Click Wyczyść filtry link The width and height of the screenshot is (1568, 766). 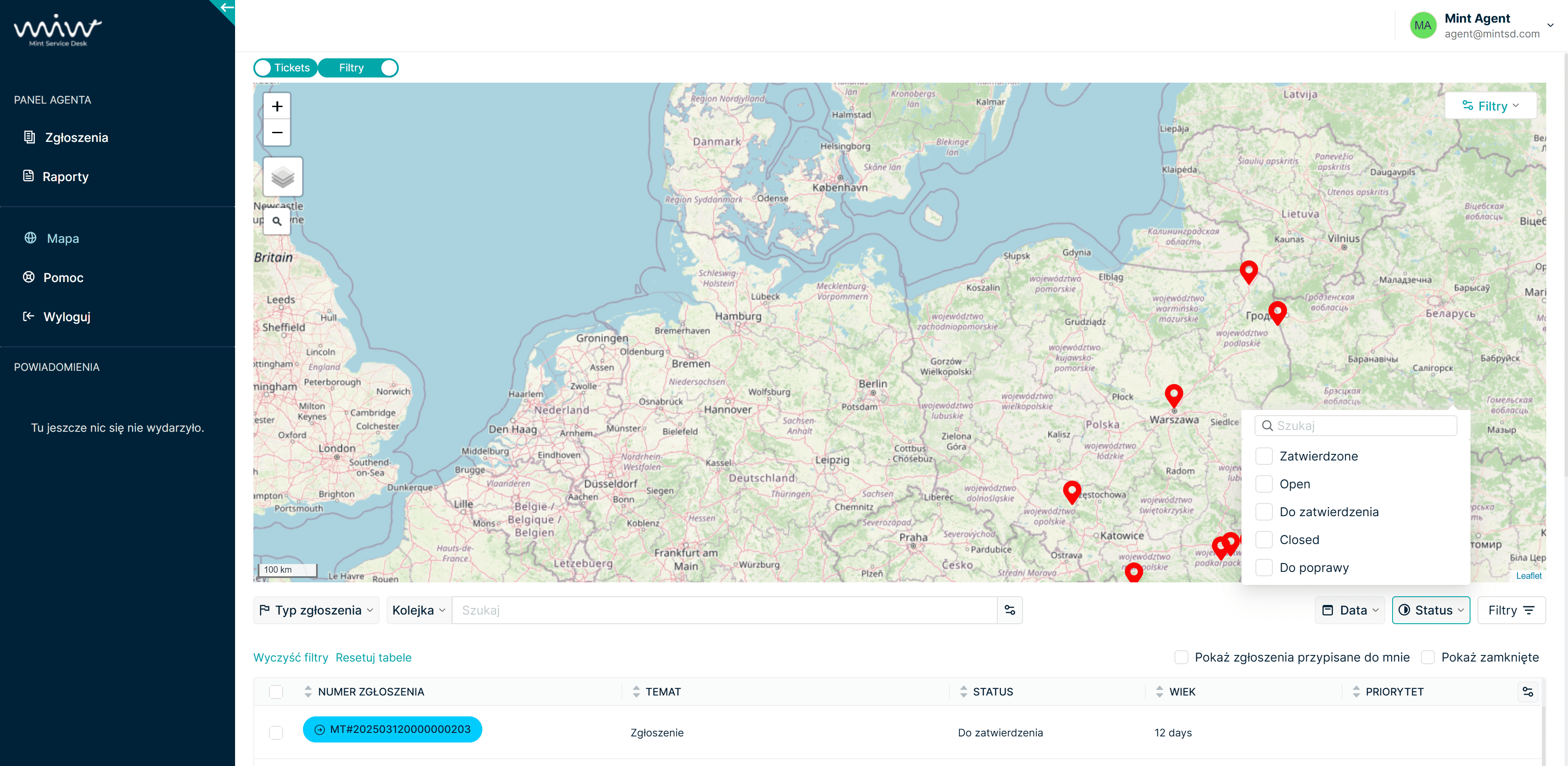click(x=290, y=658)
